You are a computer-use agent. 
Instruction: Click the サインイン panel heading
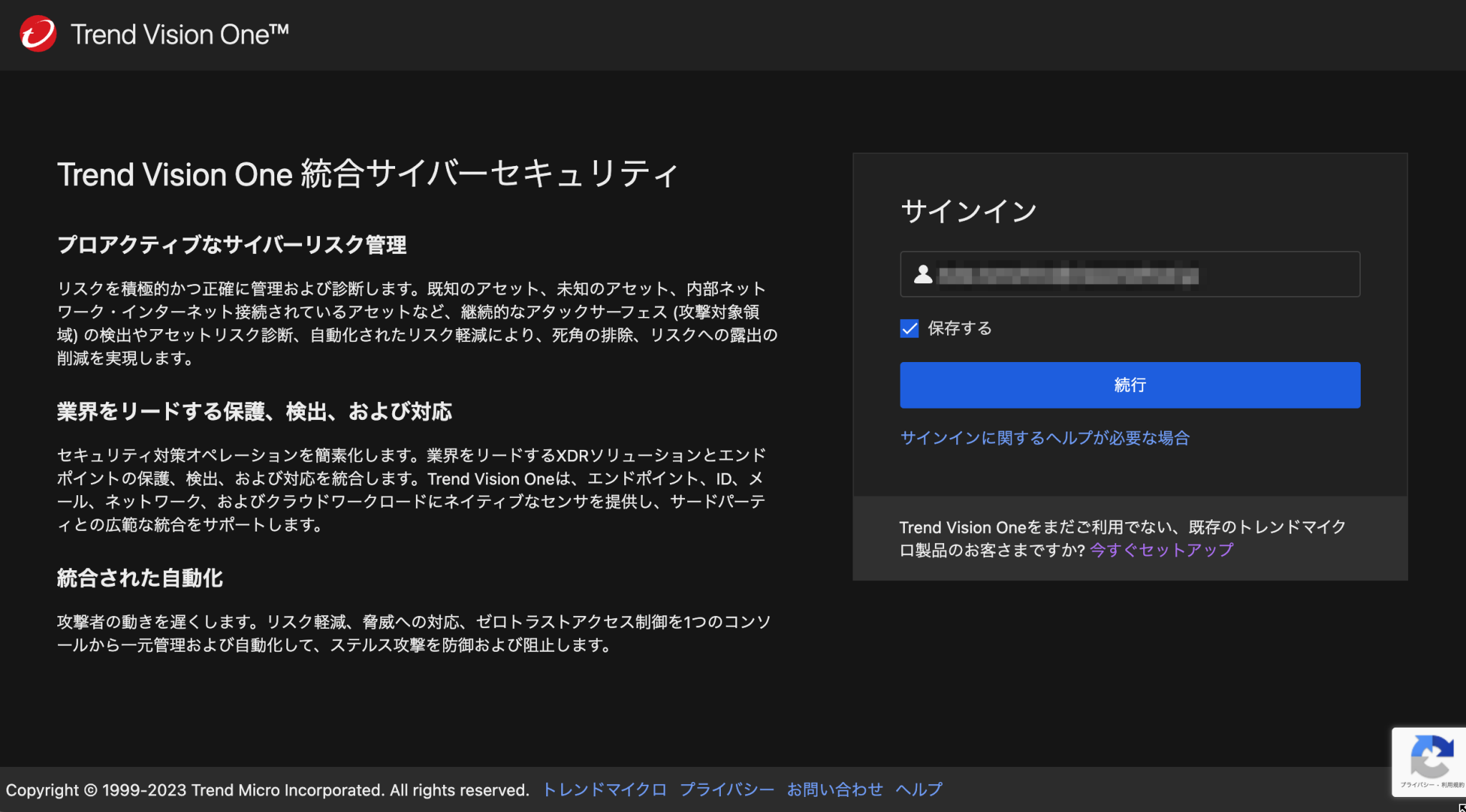[969, 210]
